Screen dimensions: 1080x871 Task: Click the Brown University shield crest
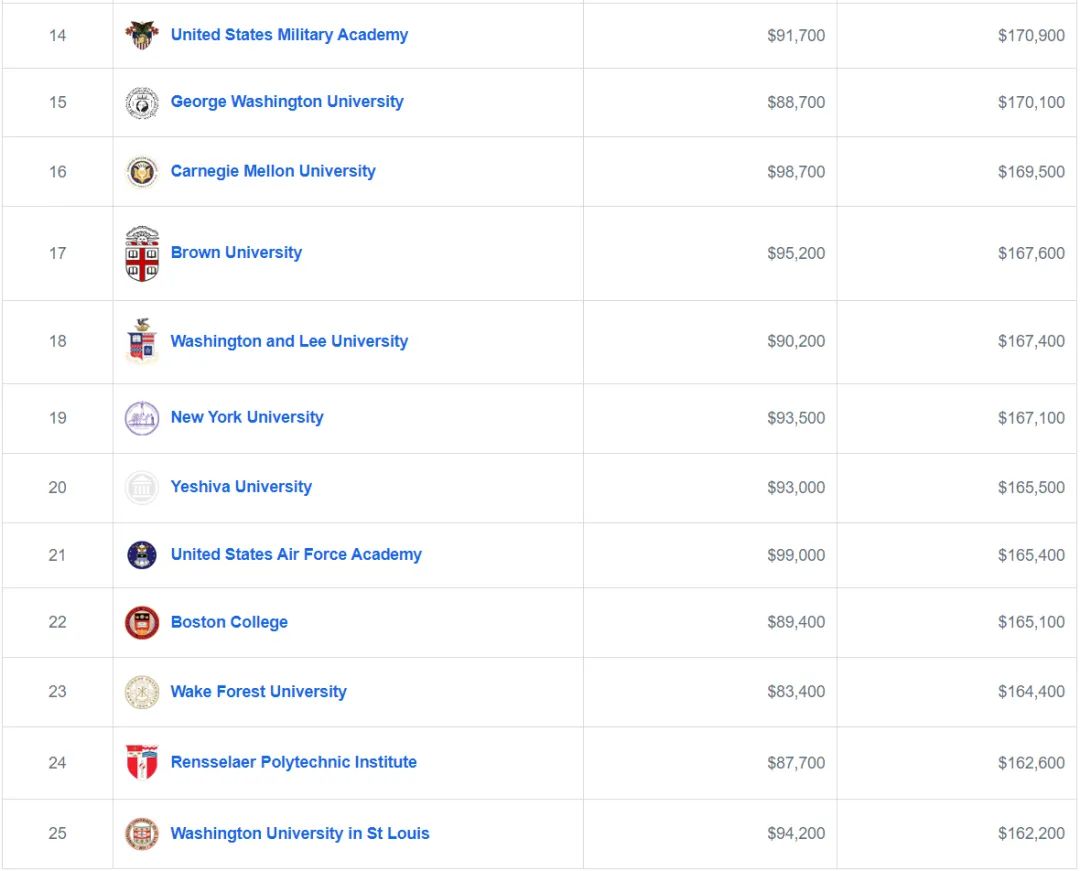point(142,253)
